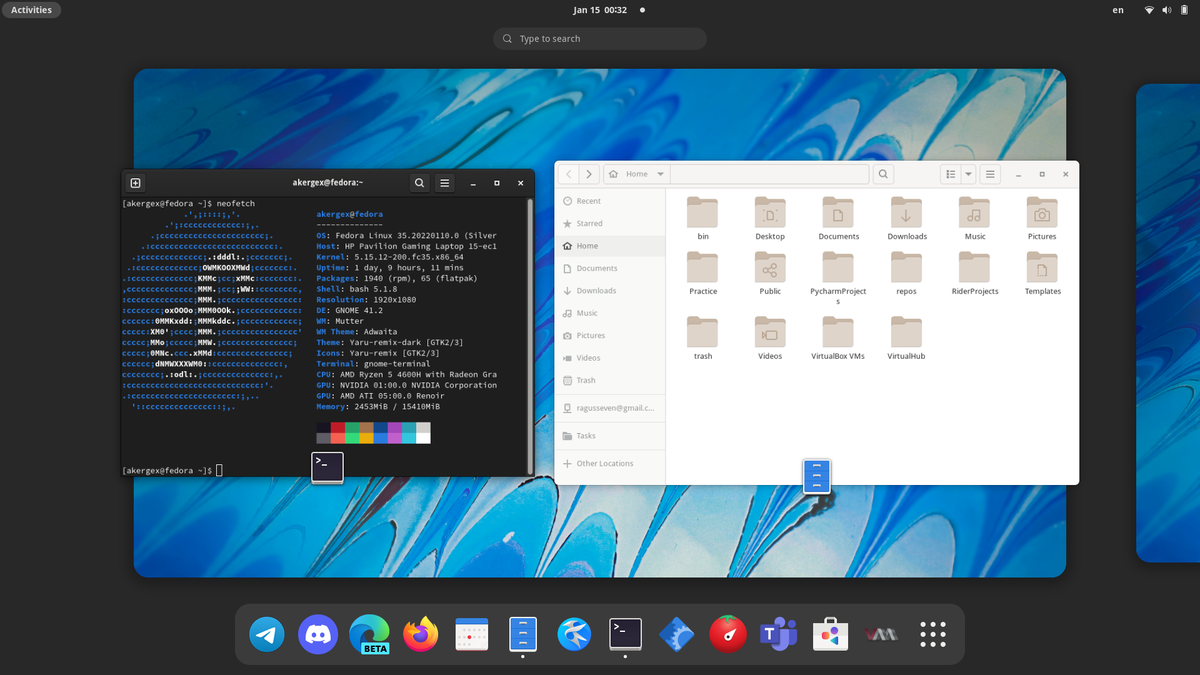The width and height of the screenshot is (1200, 675).
Task: Select Recent in the Files sidebar
Action: pyautogui.click(x=609, y=201)
